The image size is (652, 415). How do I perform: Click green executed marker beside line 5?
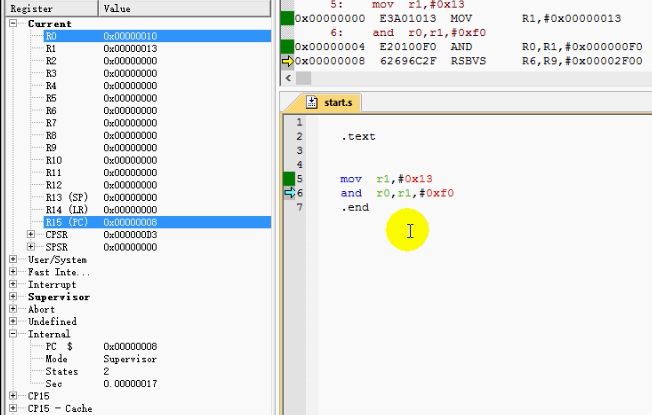click(x=288, y=179)
